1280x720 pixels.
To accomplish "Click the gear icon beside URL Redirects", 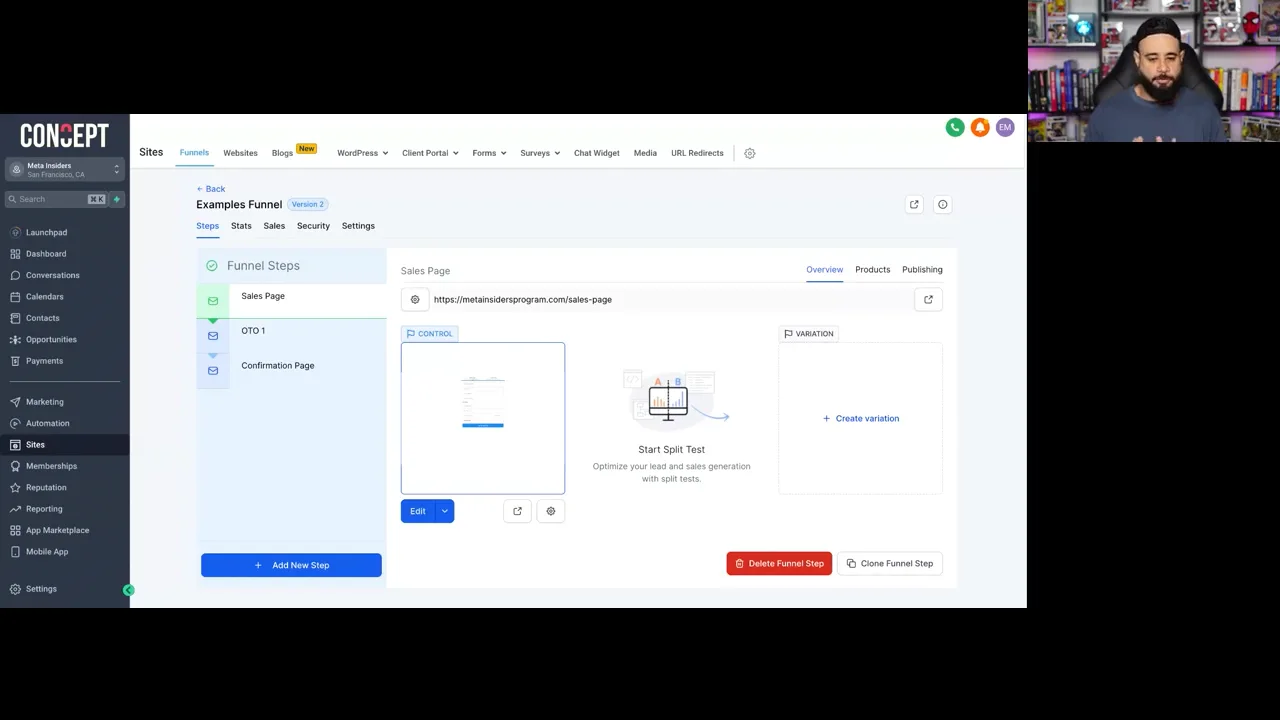I will [750, 153].
